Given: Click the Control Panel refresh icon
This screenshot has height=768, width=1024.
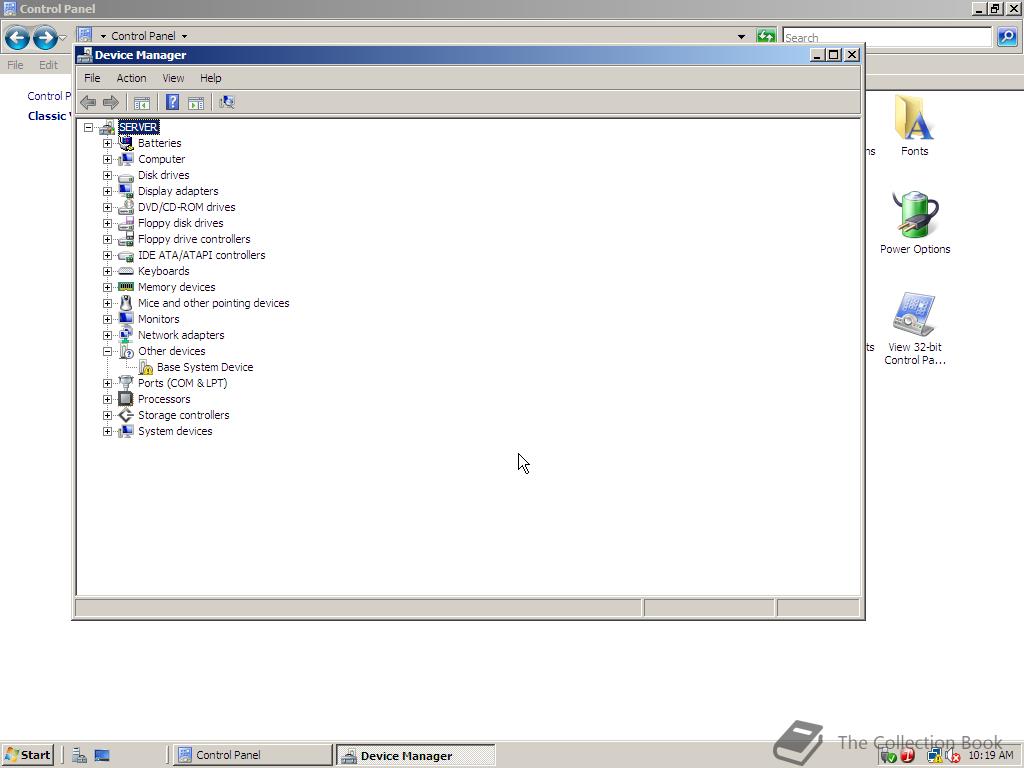Looking at the screenshot, I should pyautogui.click(x=765, y=37).
